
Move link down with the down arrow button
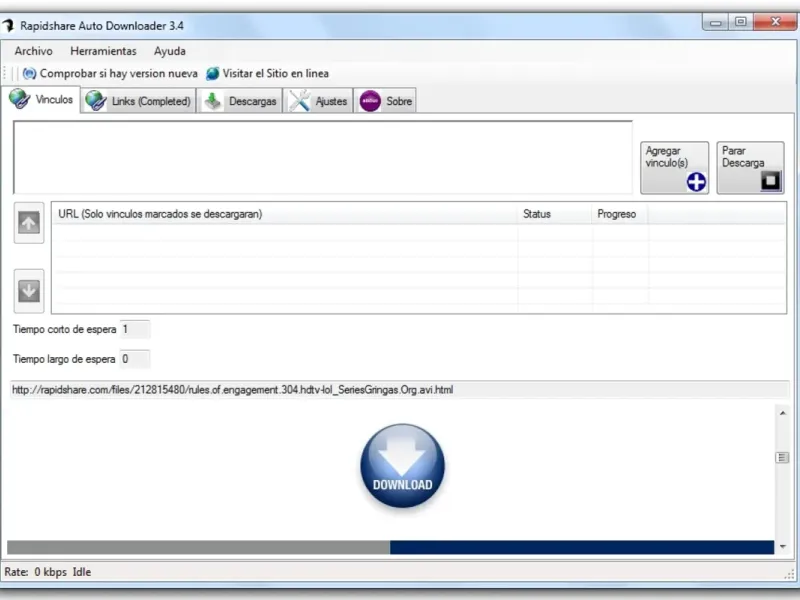point(29,291)
